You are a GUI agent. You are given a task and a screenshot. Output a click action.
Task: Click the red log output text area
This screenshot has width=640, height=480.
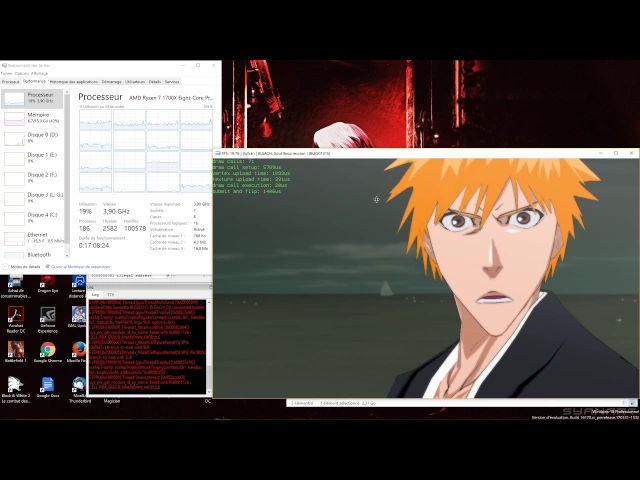[x=147, y=347]
